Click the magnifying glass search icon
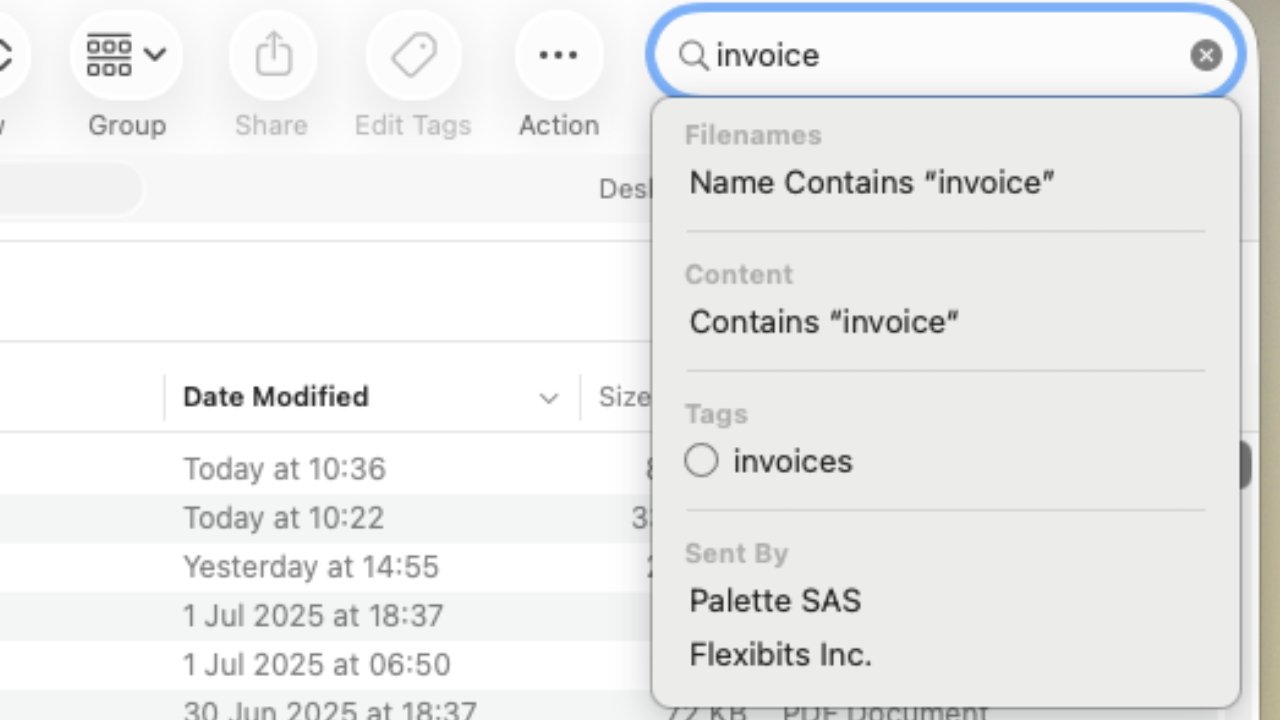Viewport: 1280px width, 720px height. tap(693, 55)
